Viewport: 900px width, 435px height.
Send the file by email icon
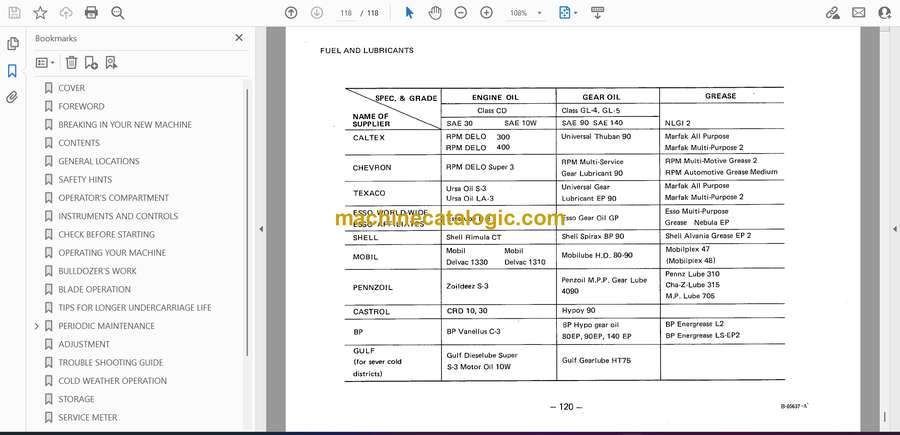pos(859,13)
